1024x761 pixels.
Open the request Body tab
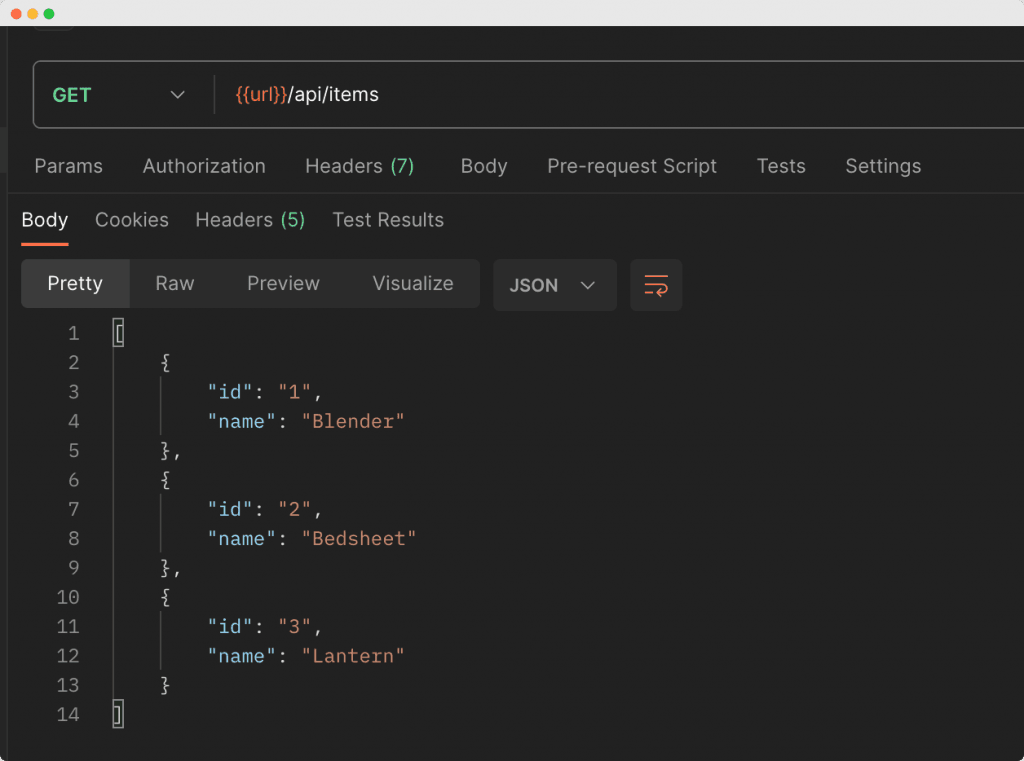pyautogui.click(x=484, y=166)
